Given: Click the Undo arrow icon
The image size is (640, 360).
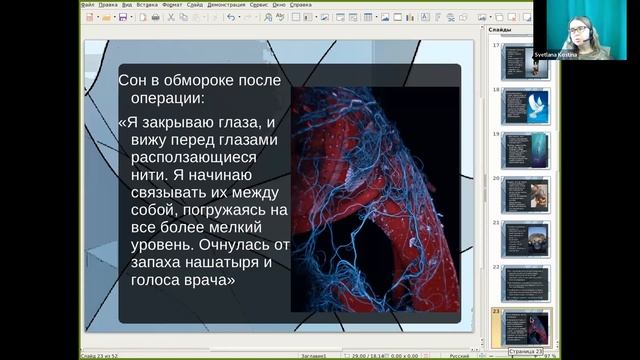Looking at the screenshot, I should click(x=231, y=17).
